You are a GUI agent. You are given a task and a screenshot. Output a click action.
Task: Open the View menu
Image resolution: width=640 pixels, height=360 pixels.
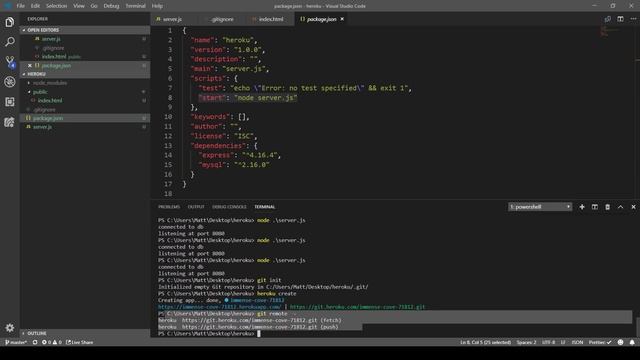79,6
